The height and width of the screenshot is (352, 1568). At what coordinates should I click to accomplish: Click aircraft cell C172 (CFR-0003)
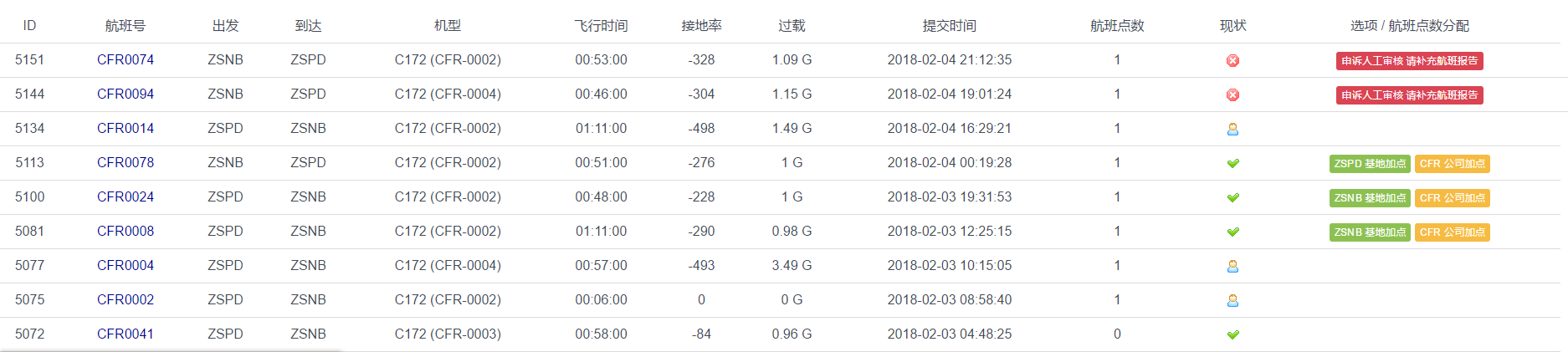448,334
